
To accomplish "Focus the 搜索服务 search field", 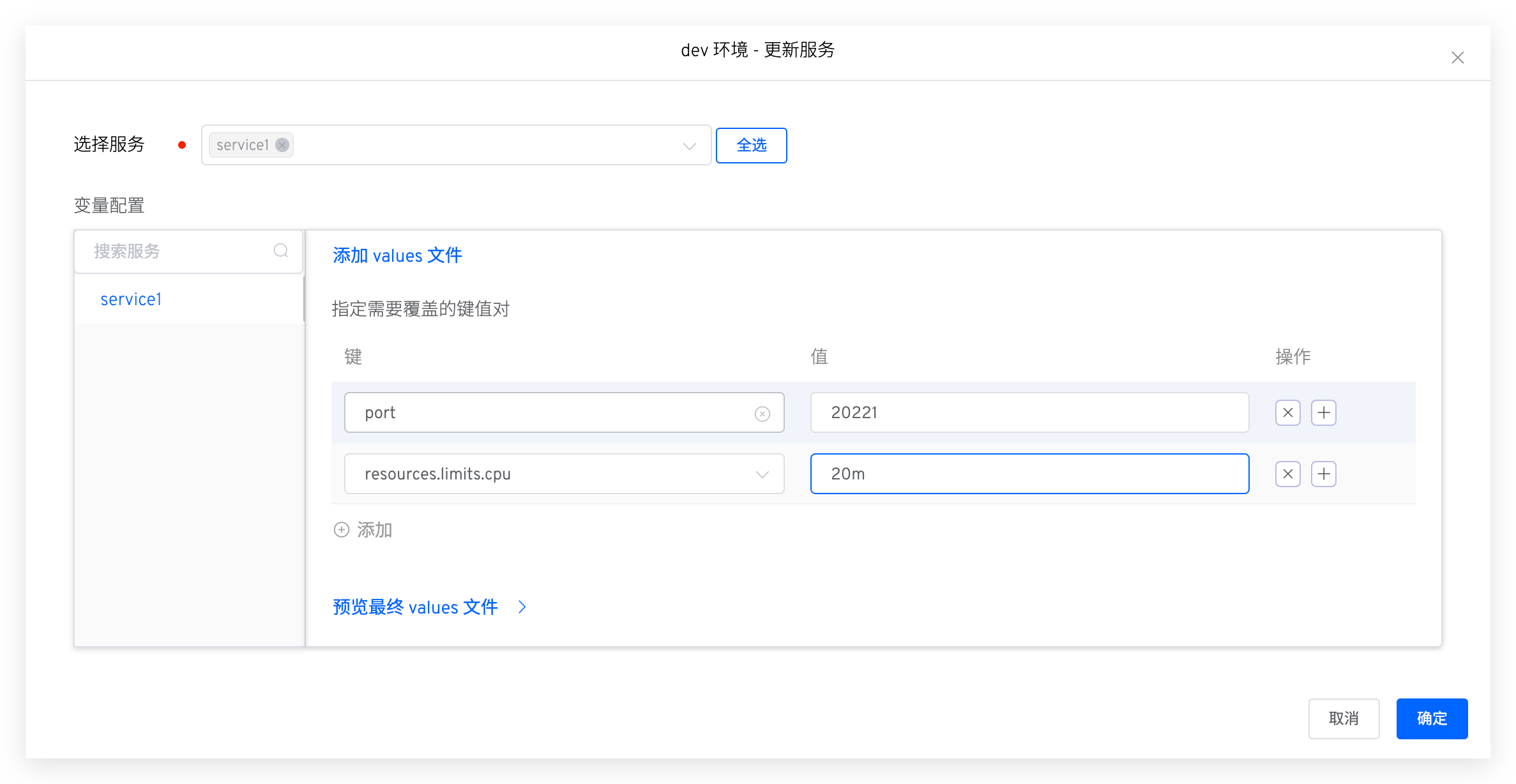I will click(172, 251).
